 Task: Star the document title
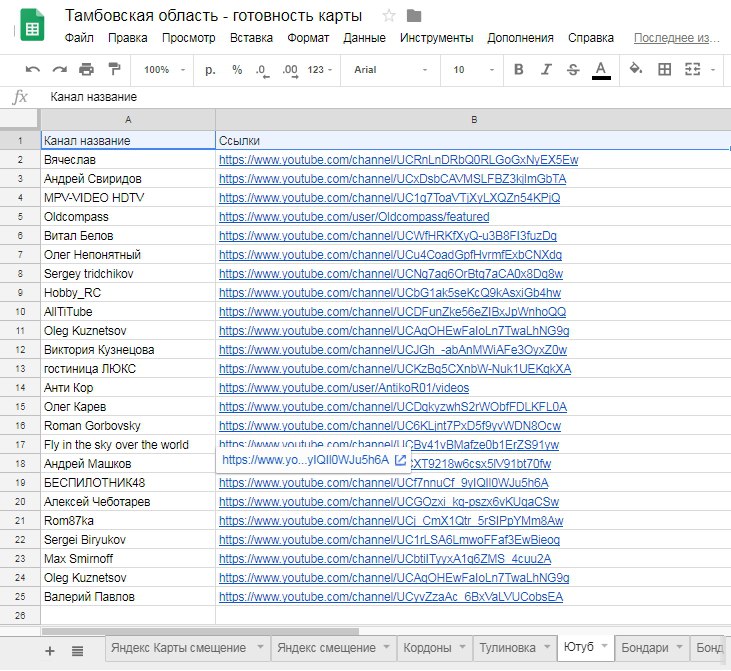(389, 16)
